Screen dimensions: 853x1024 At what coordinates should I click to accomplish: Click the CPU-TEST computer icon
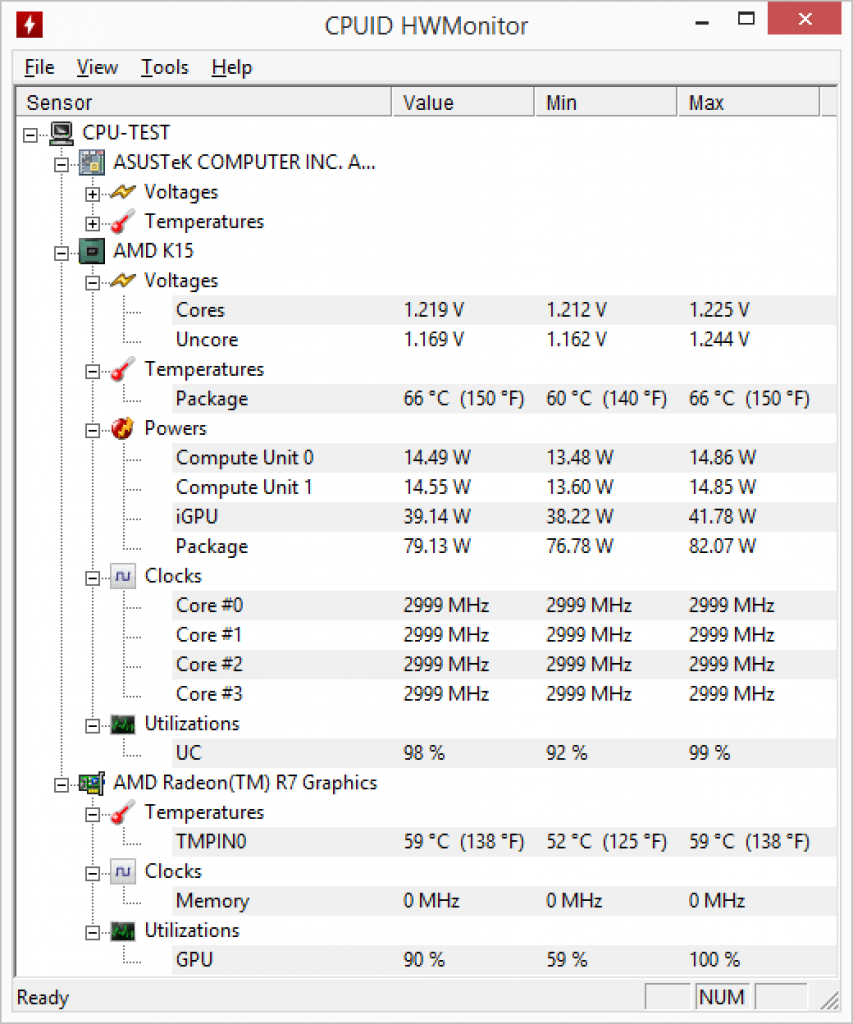tap(62, 133)
